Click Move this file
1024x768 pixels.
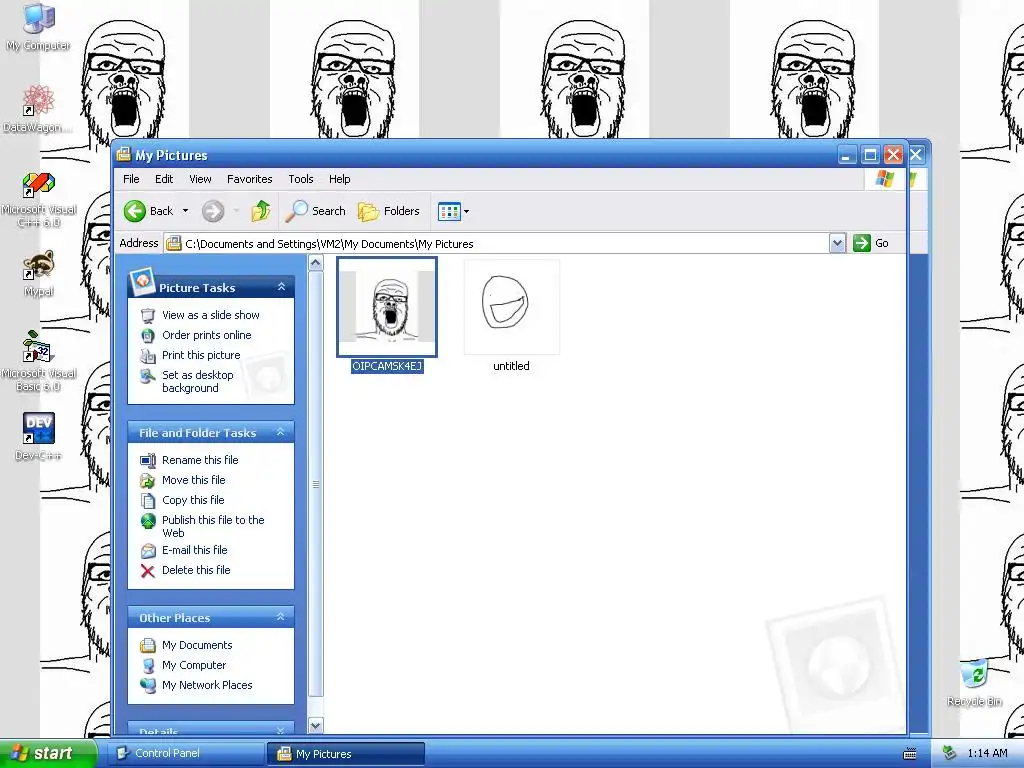click(193, 480)
